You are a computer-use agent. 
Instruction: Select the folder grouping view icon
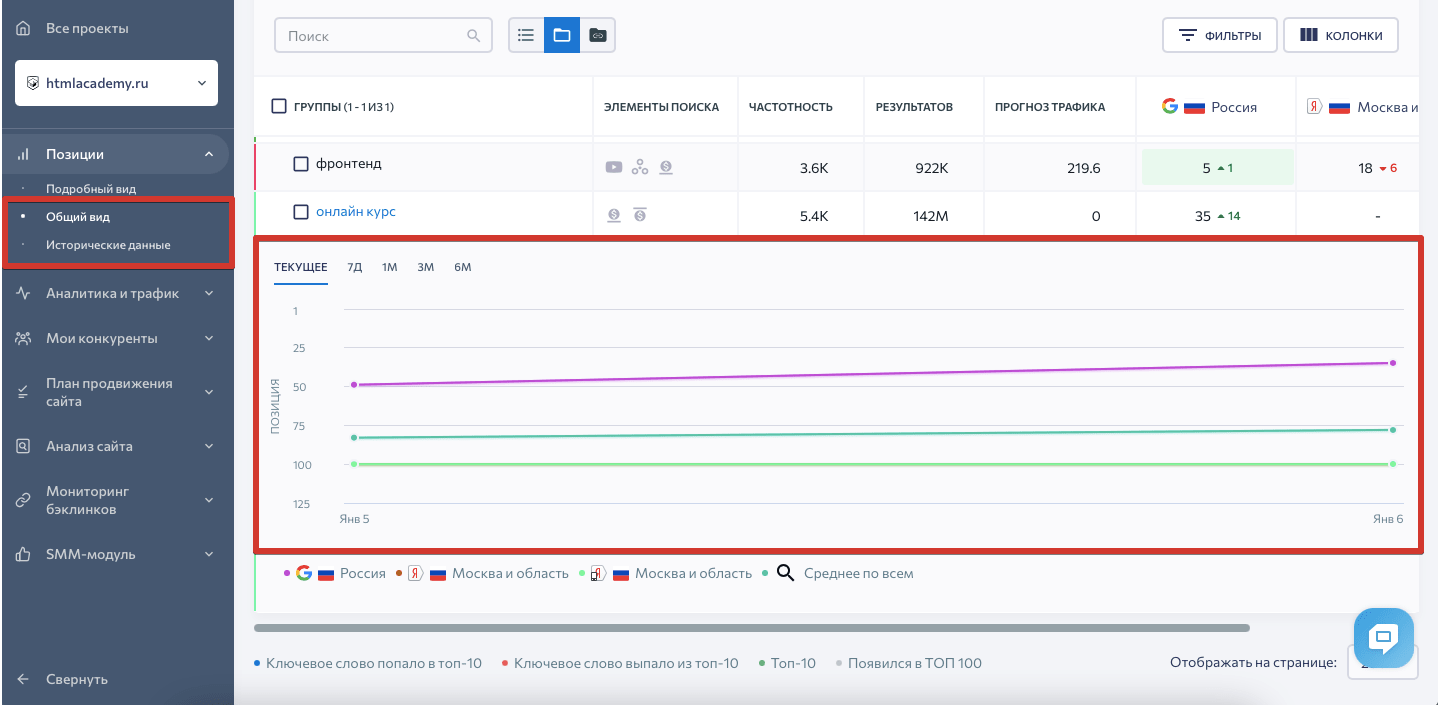[x=562, y=35]
